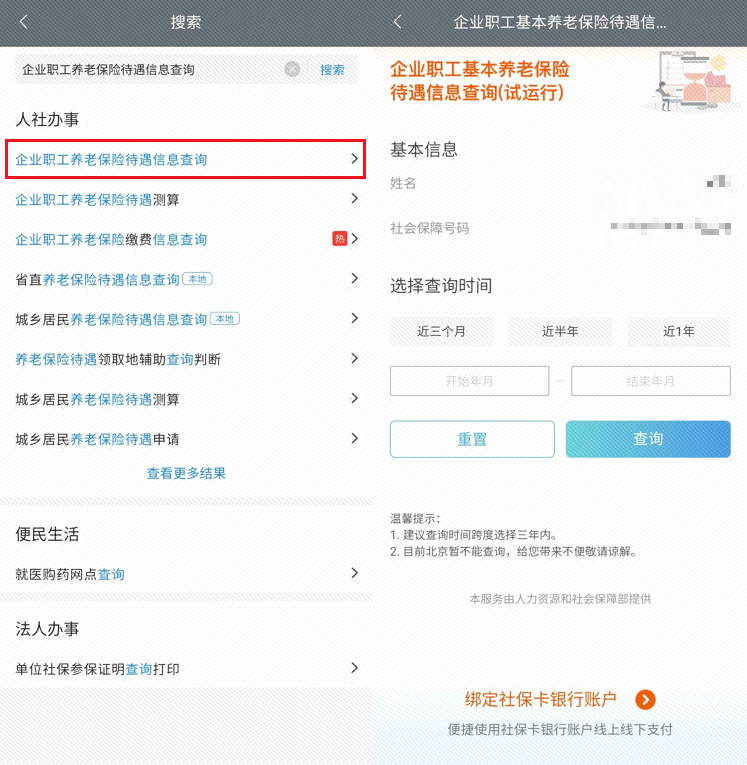Select the 近1年 time range
This screenshot has width=747, height=765.
click(x=679, y=331)
